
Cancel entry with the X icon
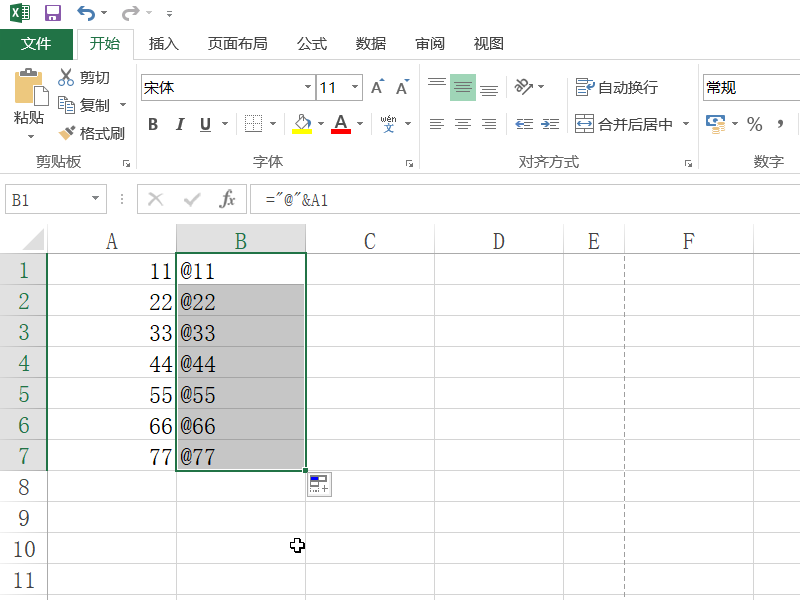[x=156, y=199]
